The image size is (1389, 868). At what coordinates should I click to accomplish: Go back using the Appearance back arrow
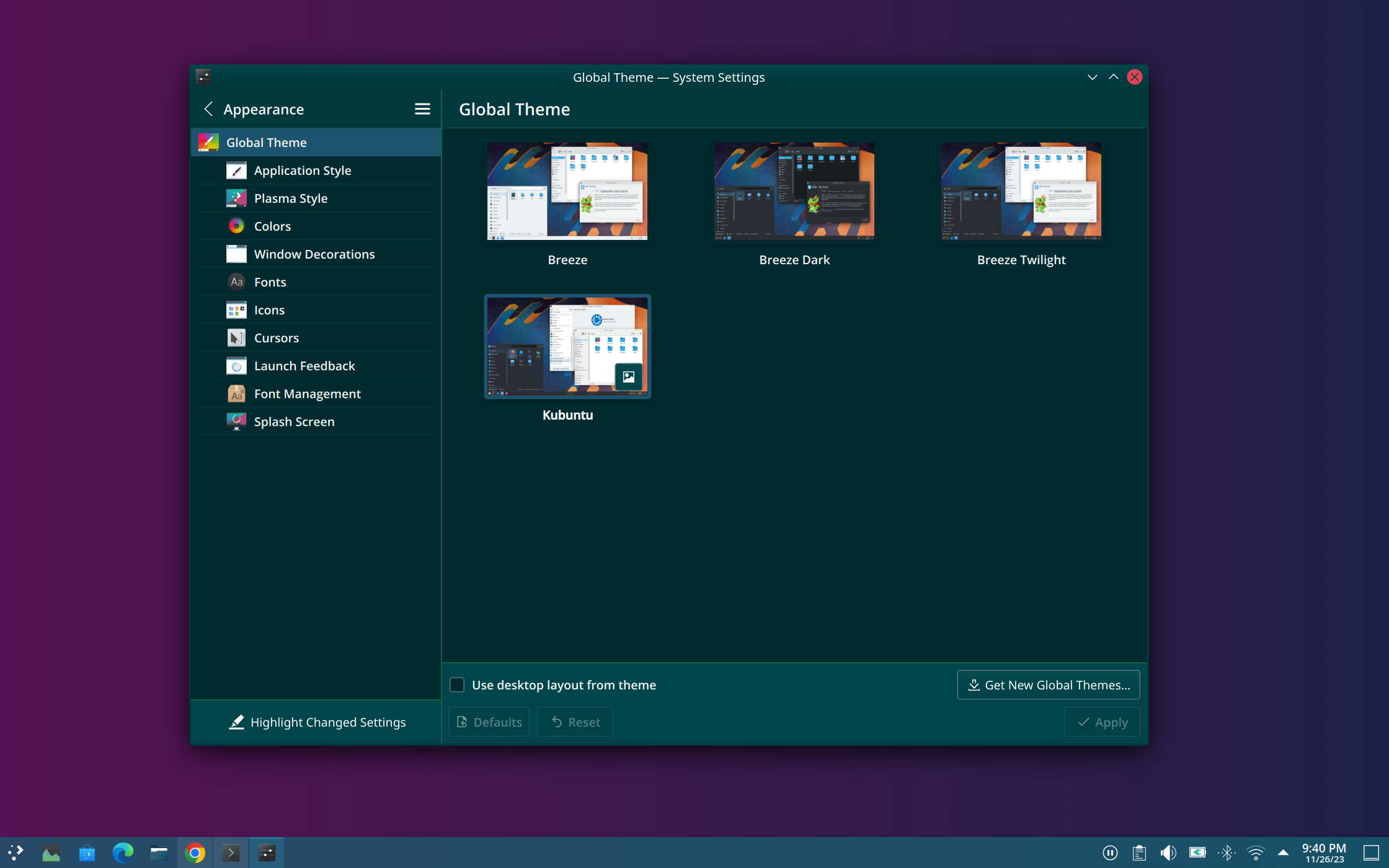[208, 109]
